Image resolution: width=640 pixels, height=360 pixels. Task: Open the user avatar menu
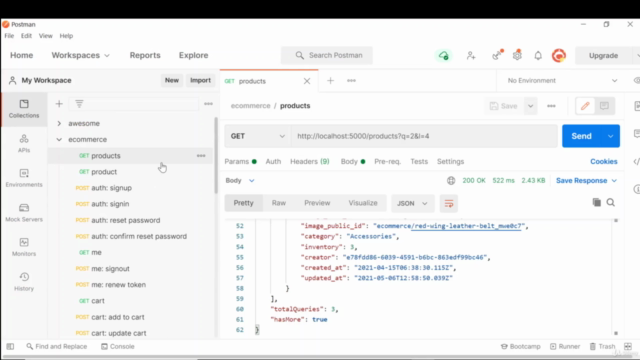click(x=559, y=55)
